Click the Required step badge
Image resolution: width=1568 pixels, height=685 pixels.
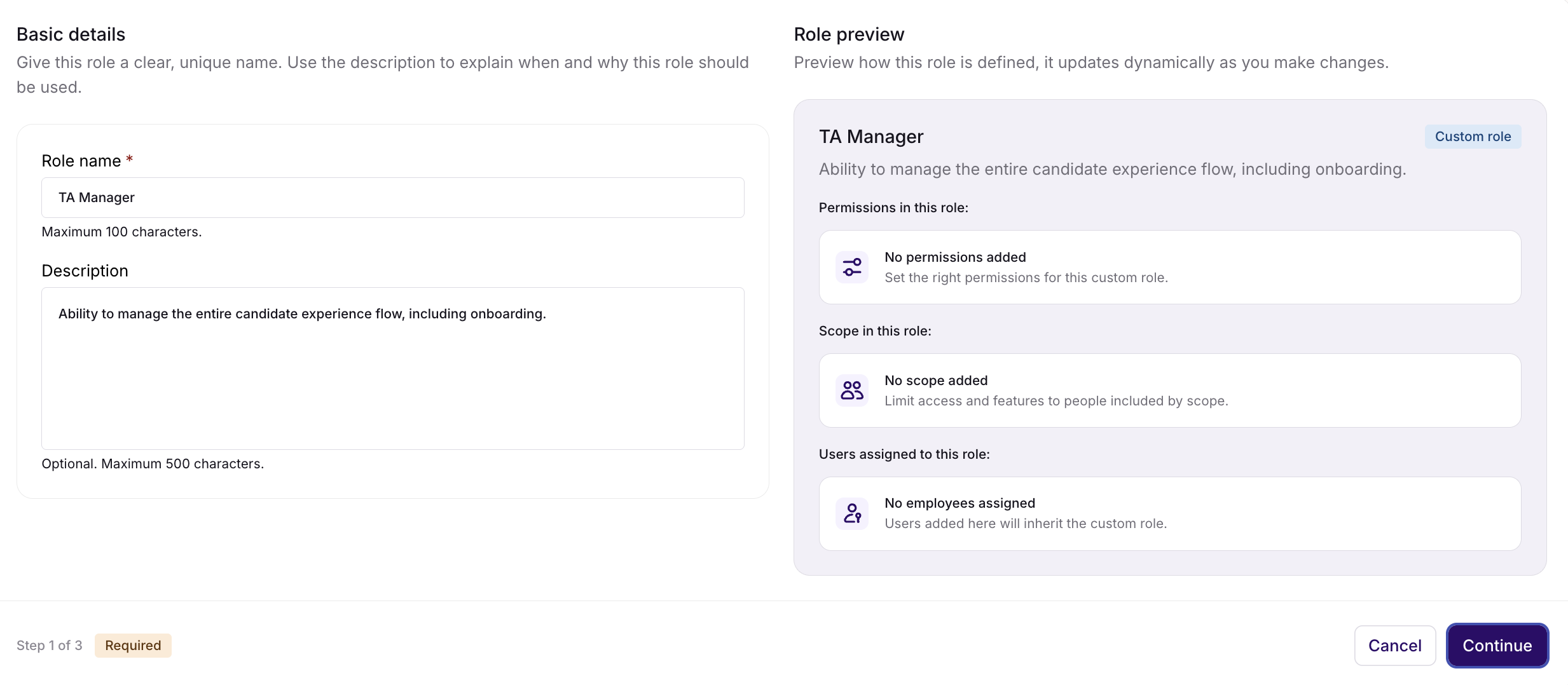click(133, 646)
